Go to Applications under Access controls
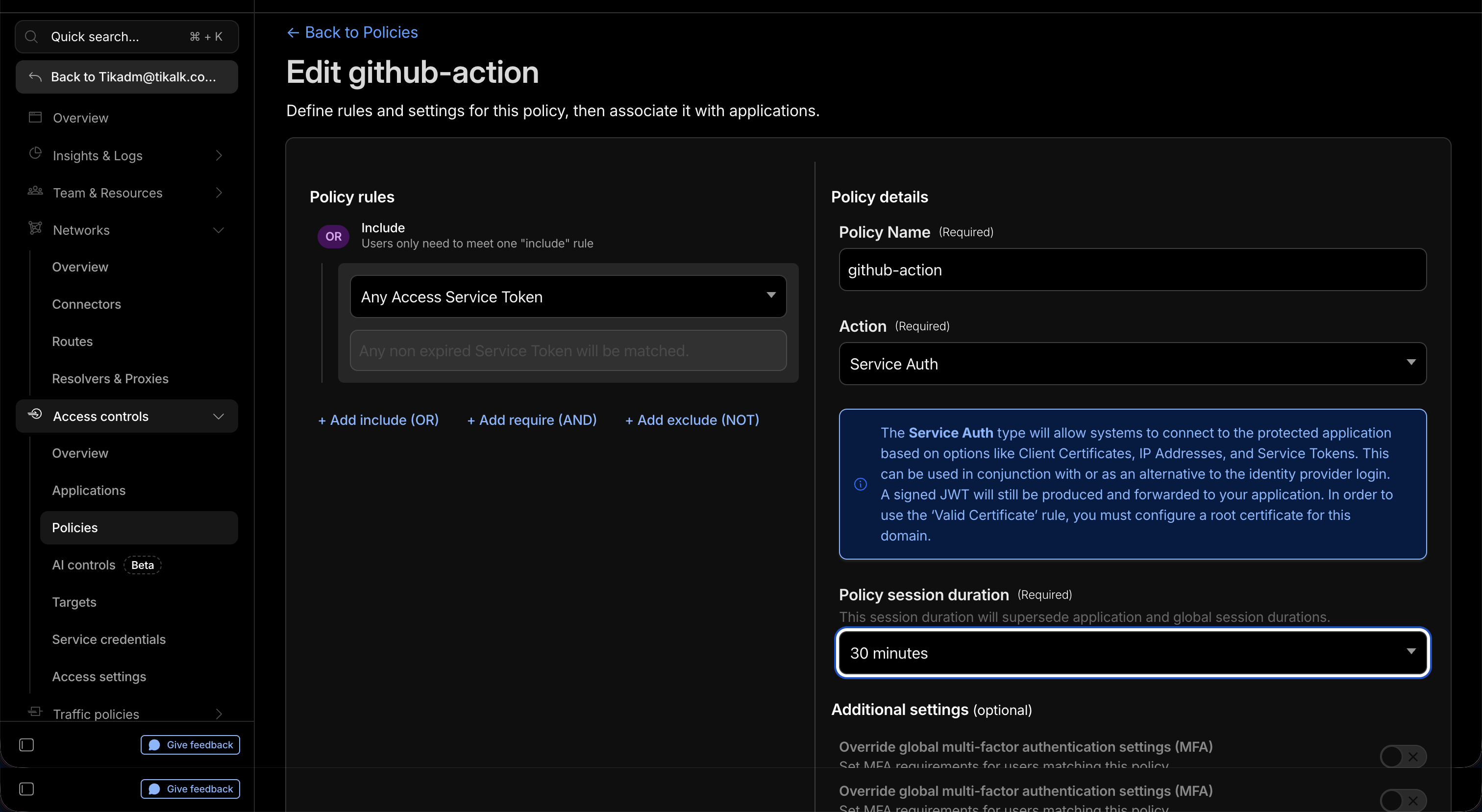This screenshot has height=812, width=1482. 89,491
